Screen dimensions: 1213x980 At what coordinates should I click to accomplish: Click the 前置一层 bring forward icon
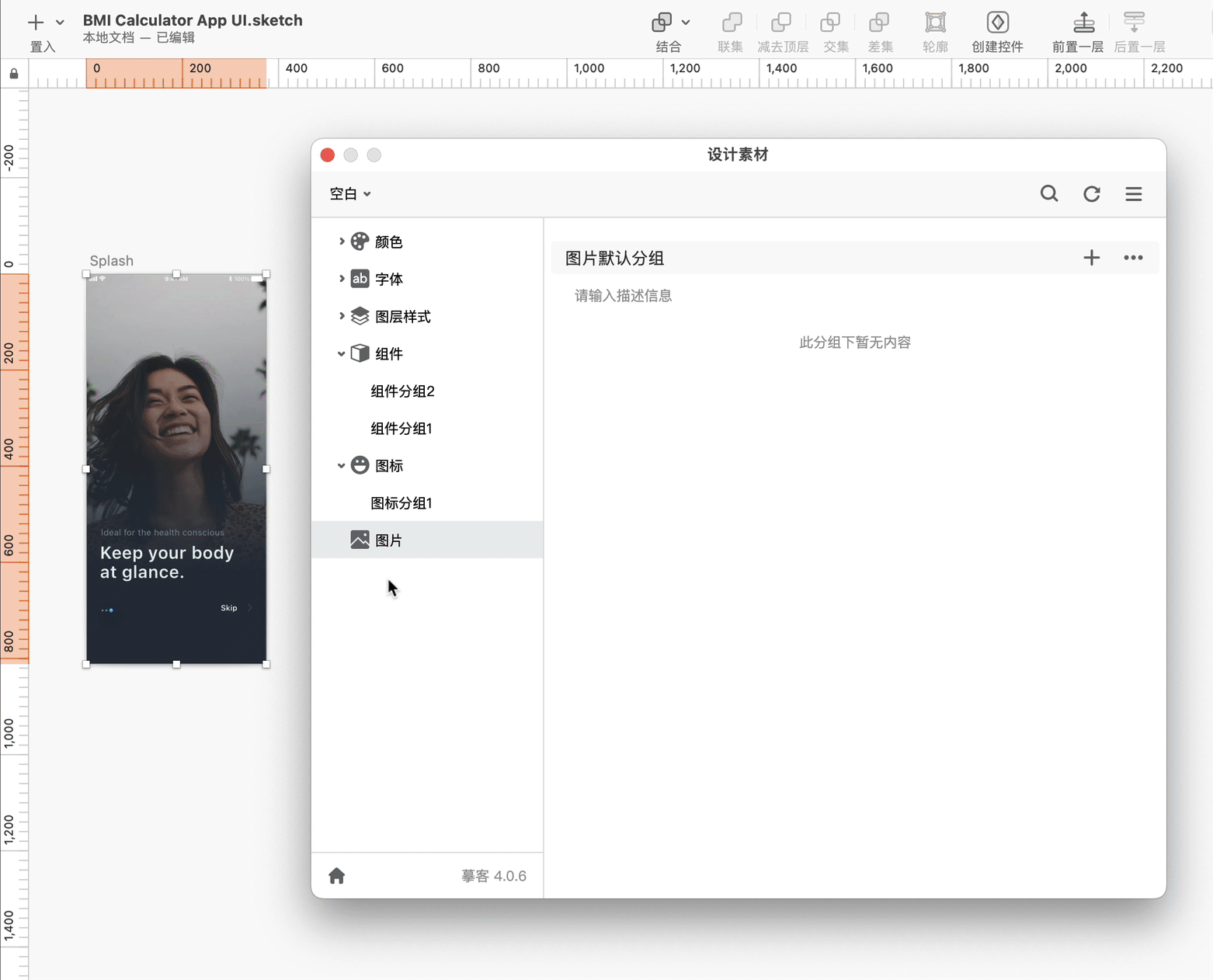[x=1083, y=23]
